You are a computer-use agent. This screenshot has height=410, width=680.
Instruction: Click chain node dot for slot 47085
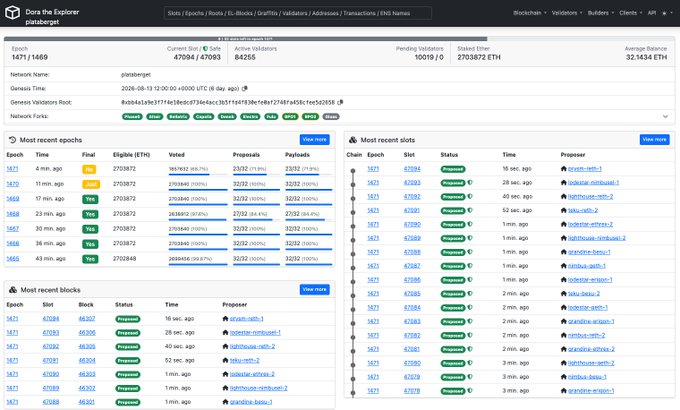[x=353, y=295]
